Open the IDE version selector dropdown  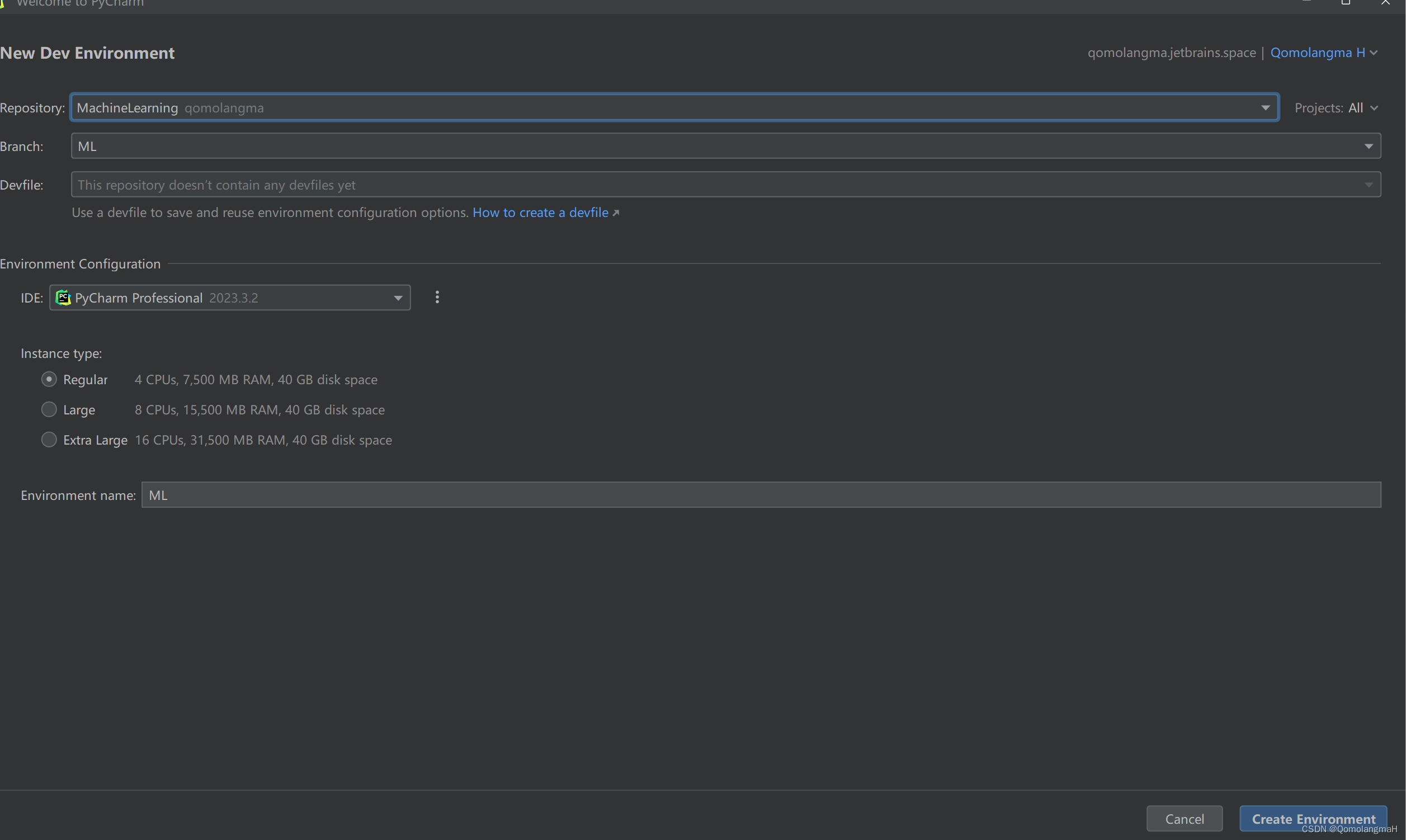coord(398,297)
